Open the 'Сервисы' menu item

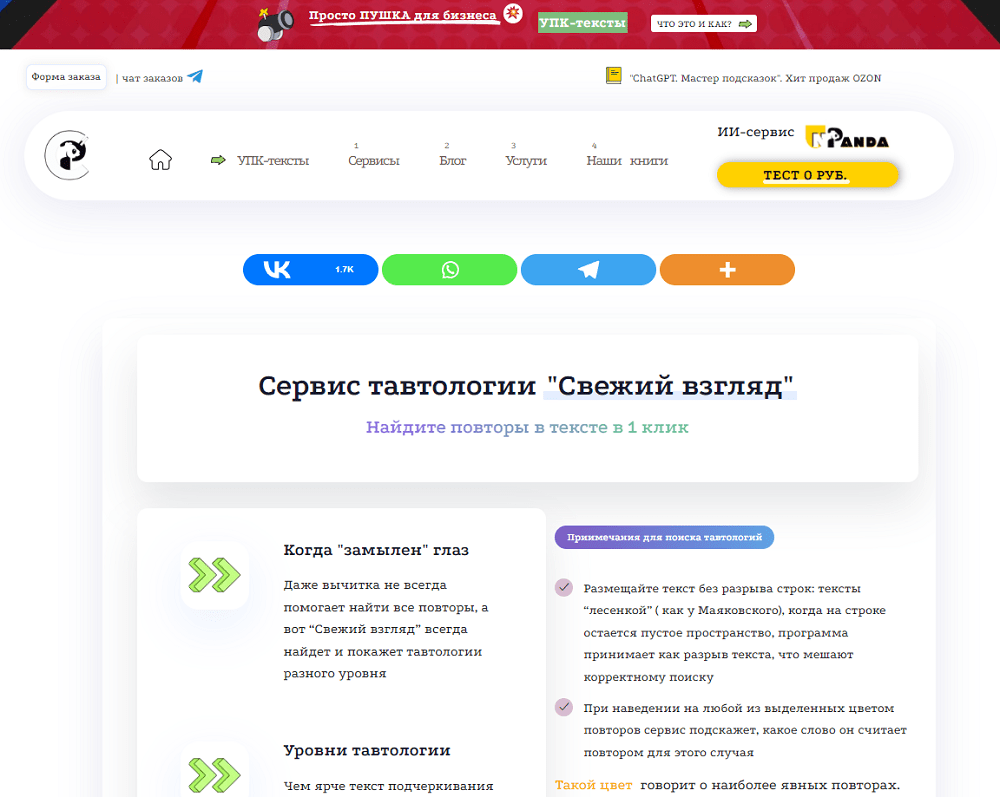(x=373, y=159)
